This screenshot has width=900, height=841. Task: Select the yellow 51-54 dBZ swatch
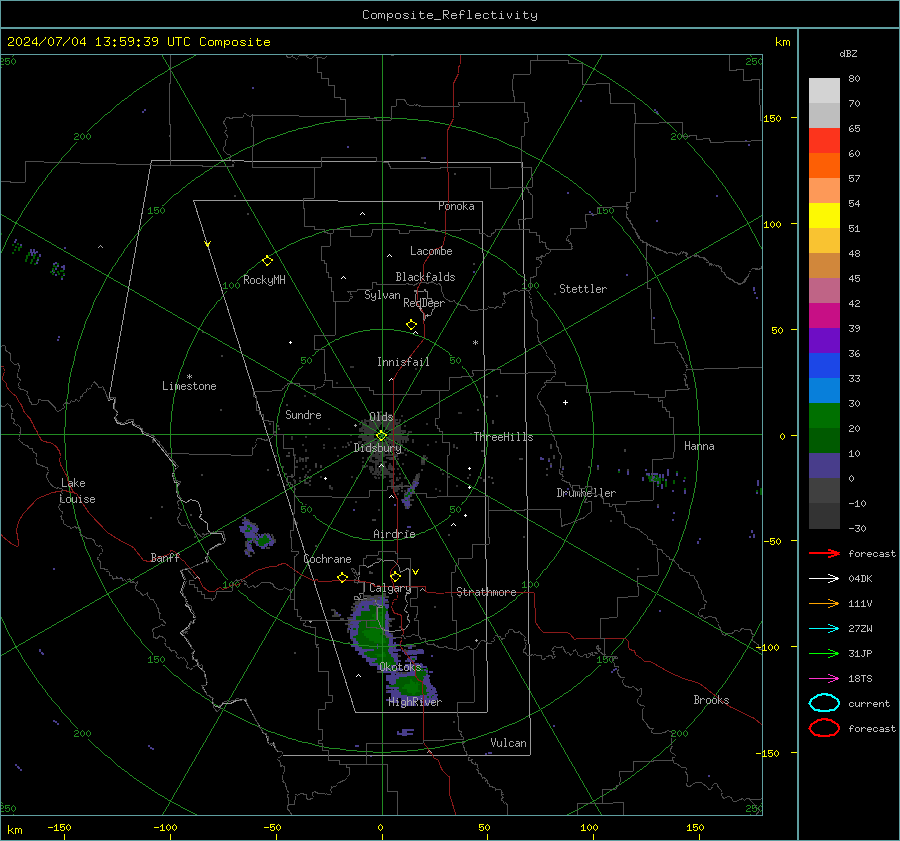click(824, 216)
